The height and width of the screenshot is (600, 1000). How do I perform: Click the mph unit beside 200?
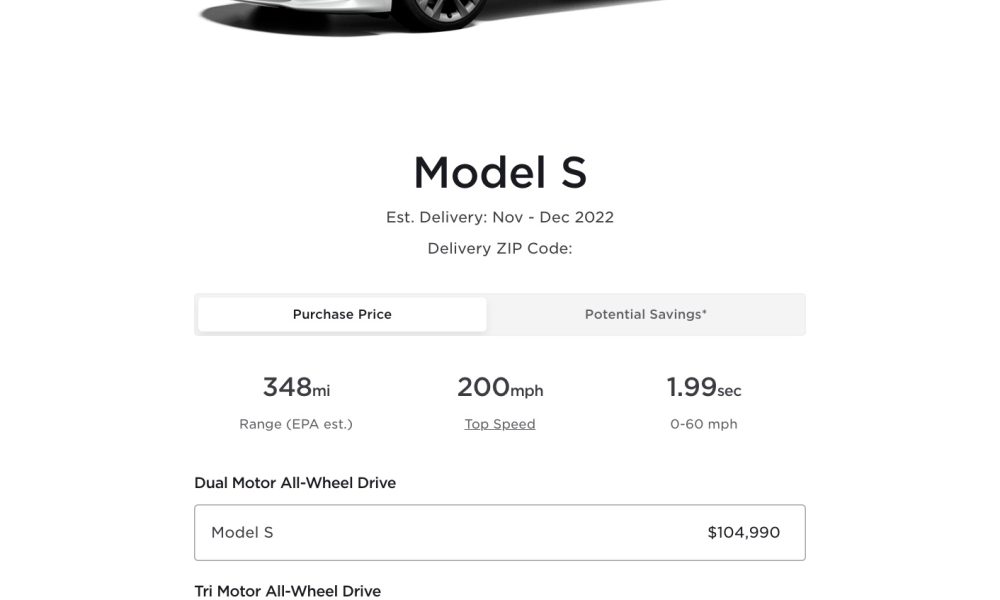(x=527, y=391)
